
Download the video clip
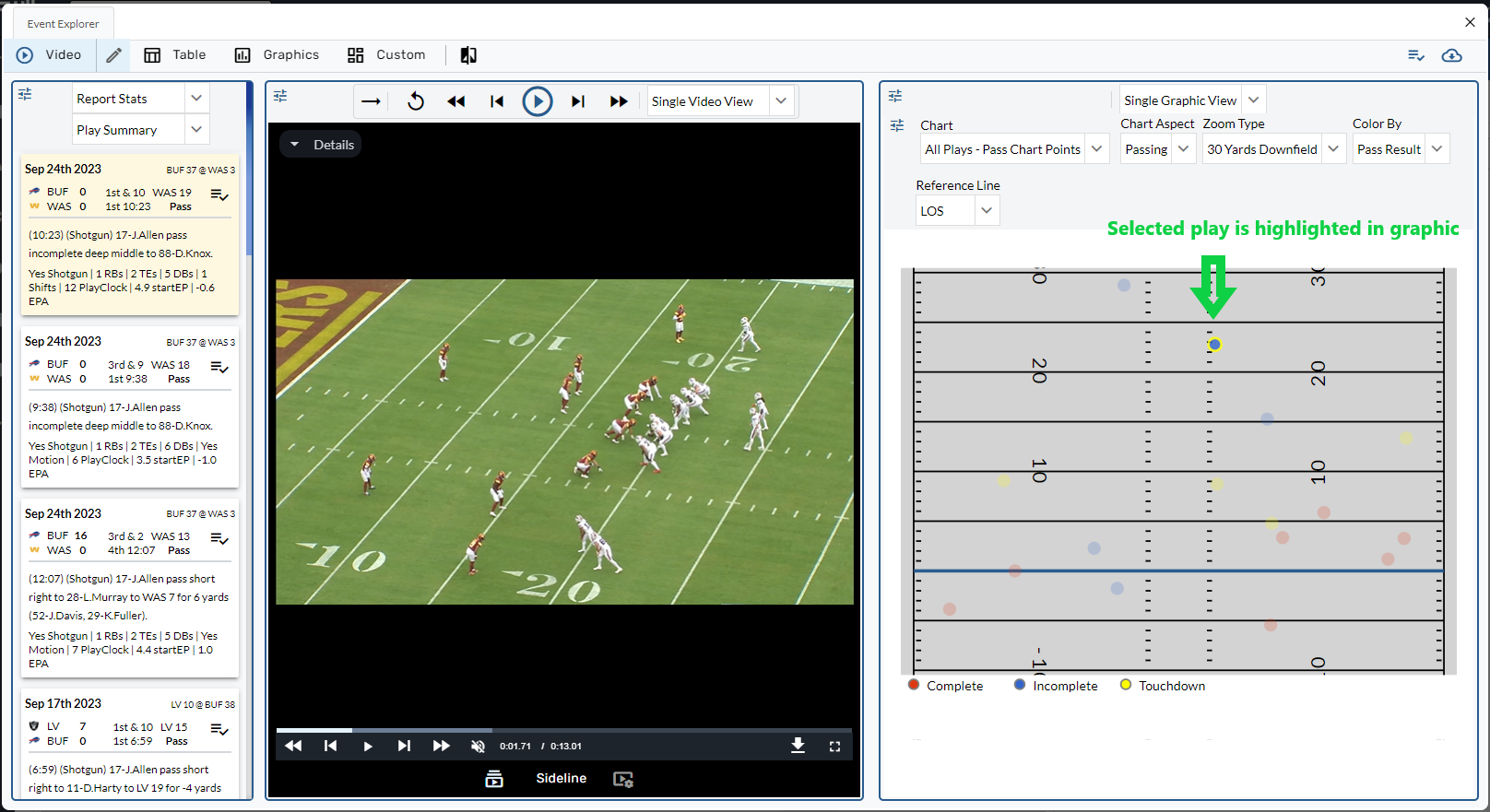click(798, 746)
